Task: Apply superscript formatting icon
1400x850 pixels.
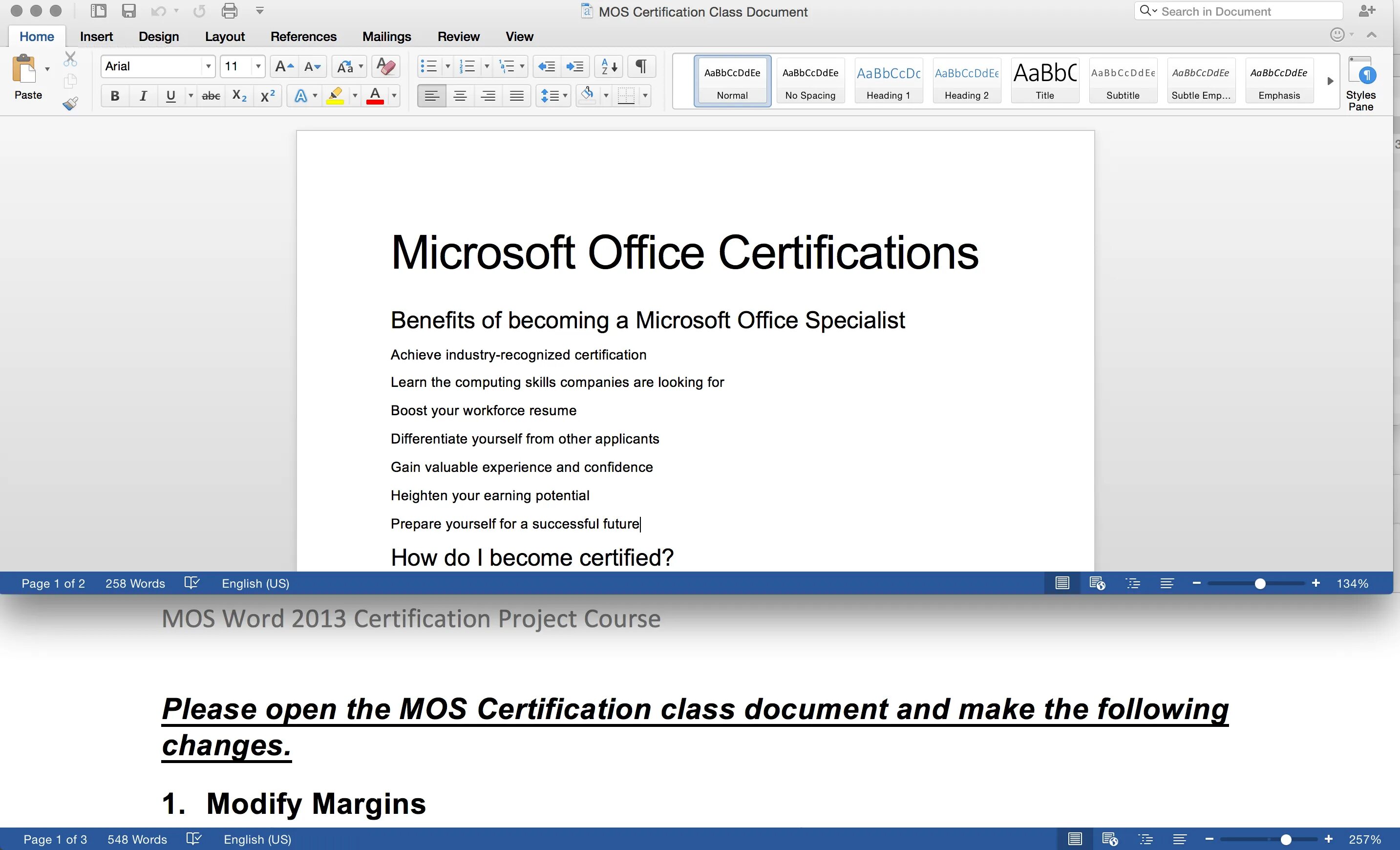Action: (267, 96)
